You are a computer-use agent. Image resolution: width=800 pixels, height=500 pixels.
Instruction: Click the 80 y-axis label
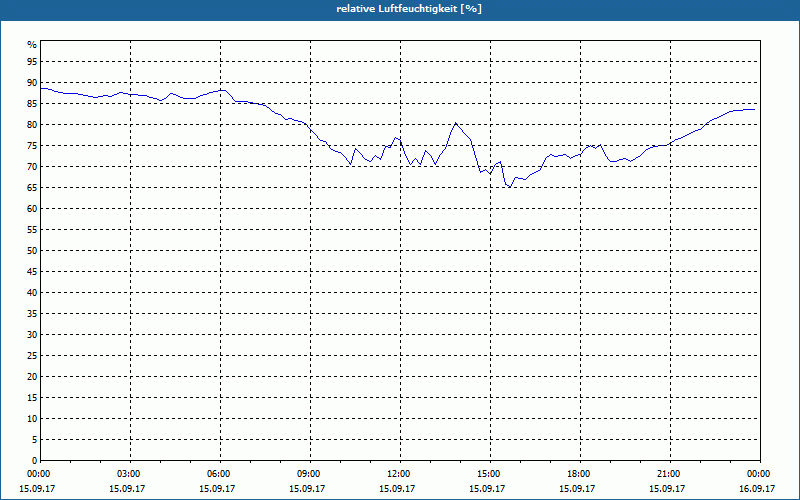(x=32, y=124)
